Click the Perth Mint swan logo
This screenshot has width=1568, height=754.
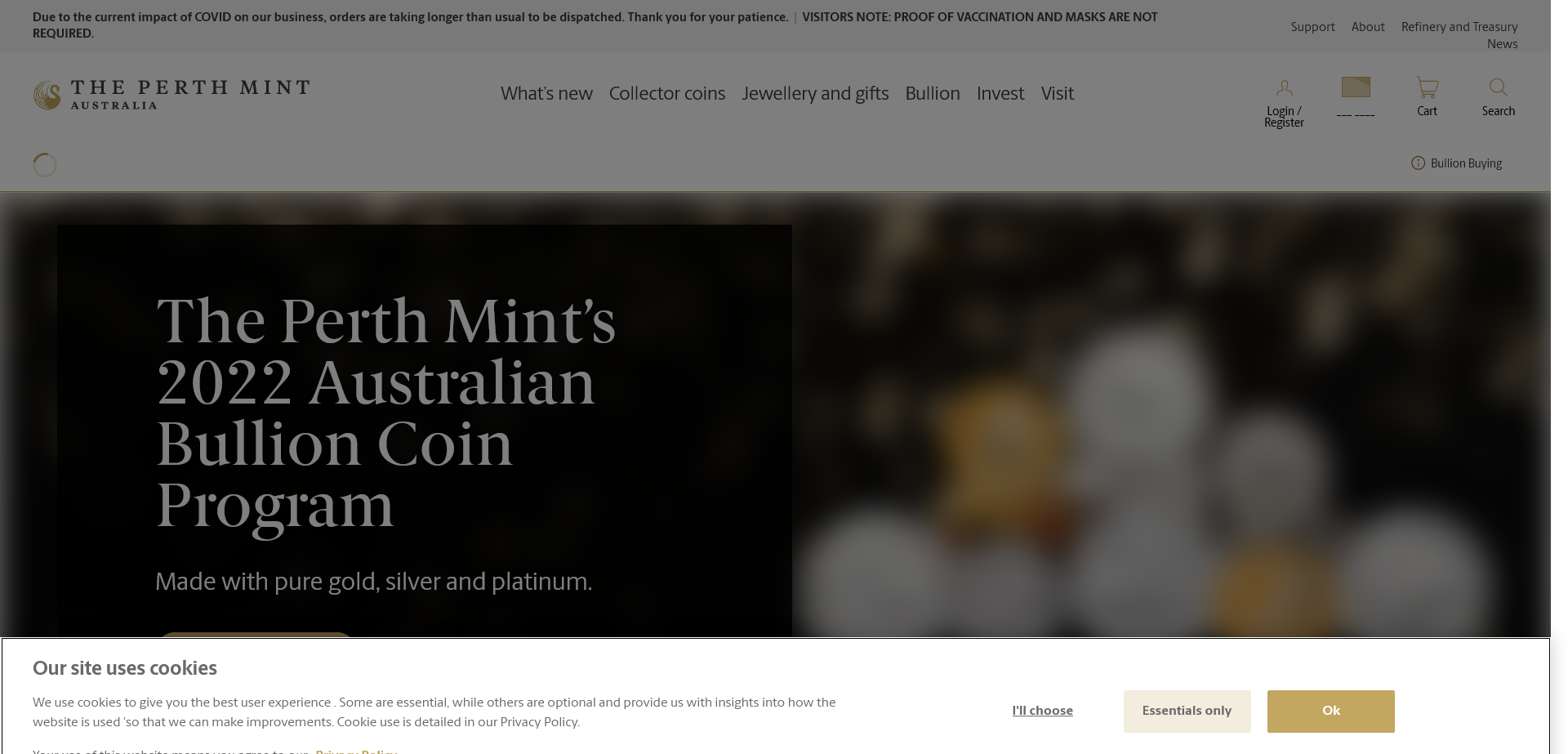point(47,95)
